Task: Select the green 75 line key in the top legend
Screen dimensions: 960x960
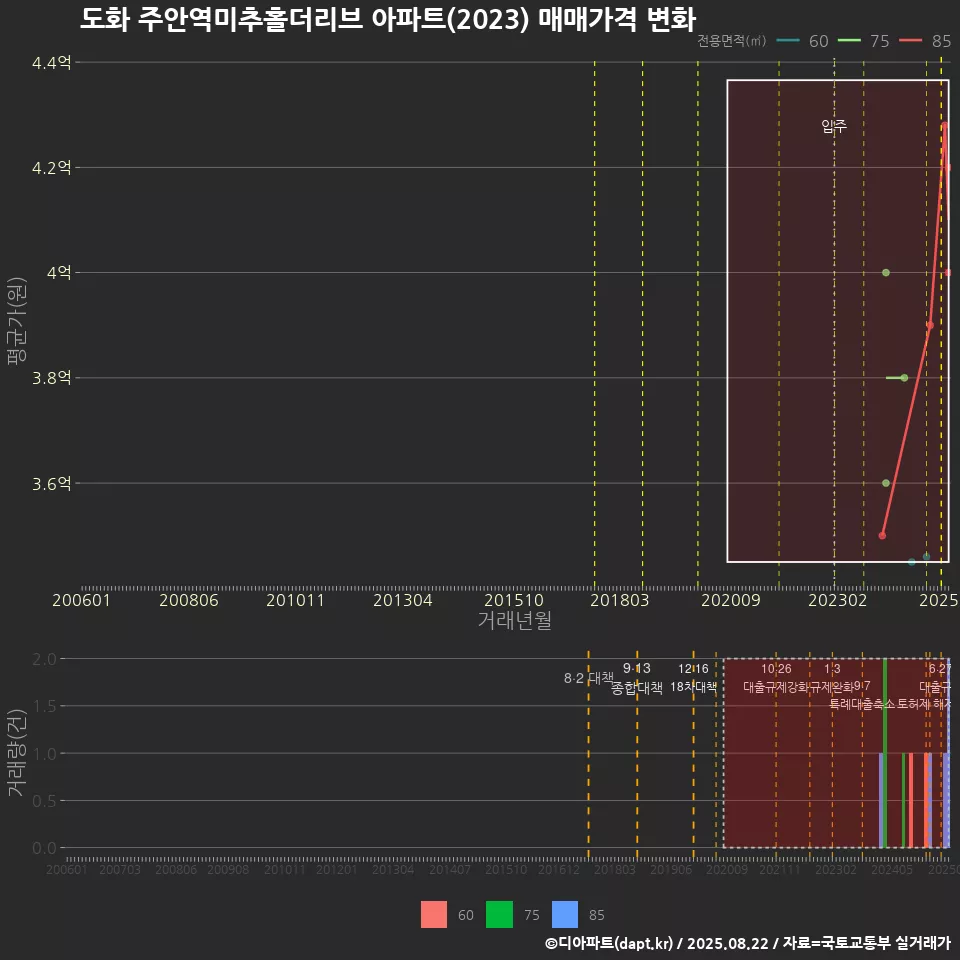Action: [x=849, y=41]
